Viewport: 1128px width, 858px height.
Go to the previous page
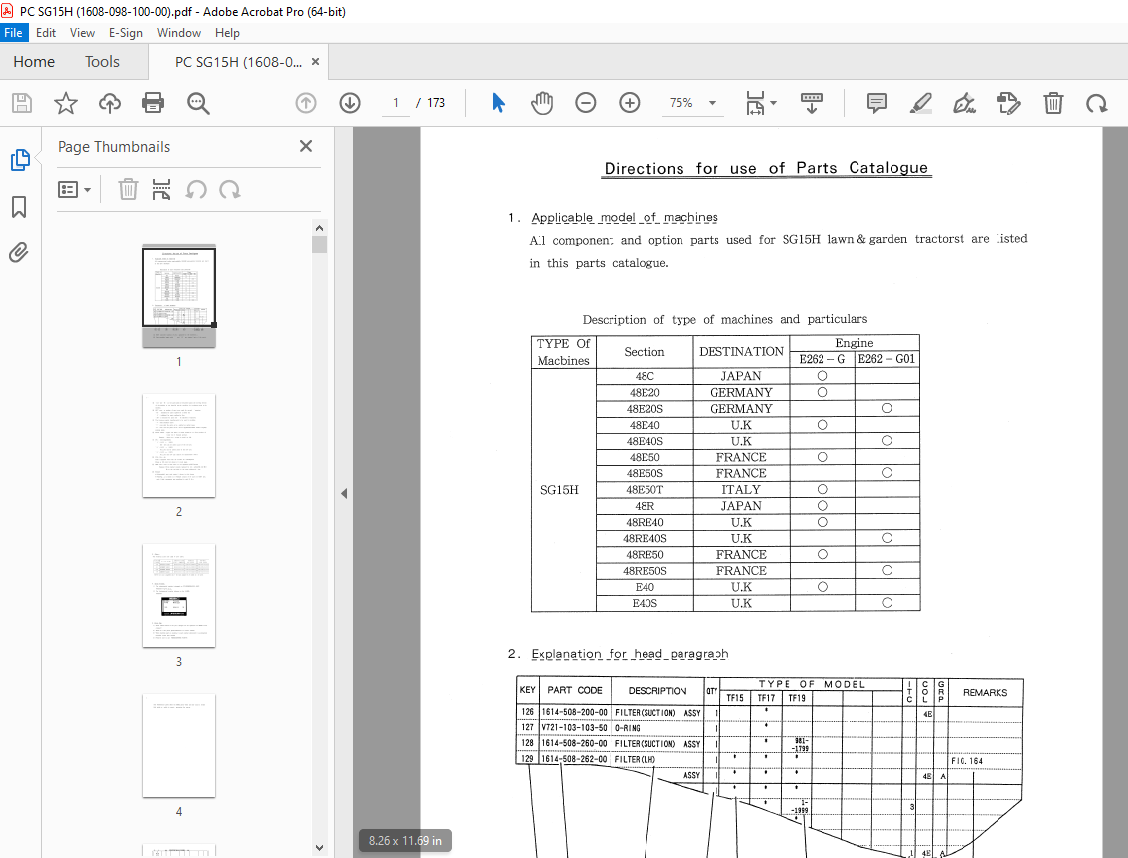[x=306, y=103]
